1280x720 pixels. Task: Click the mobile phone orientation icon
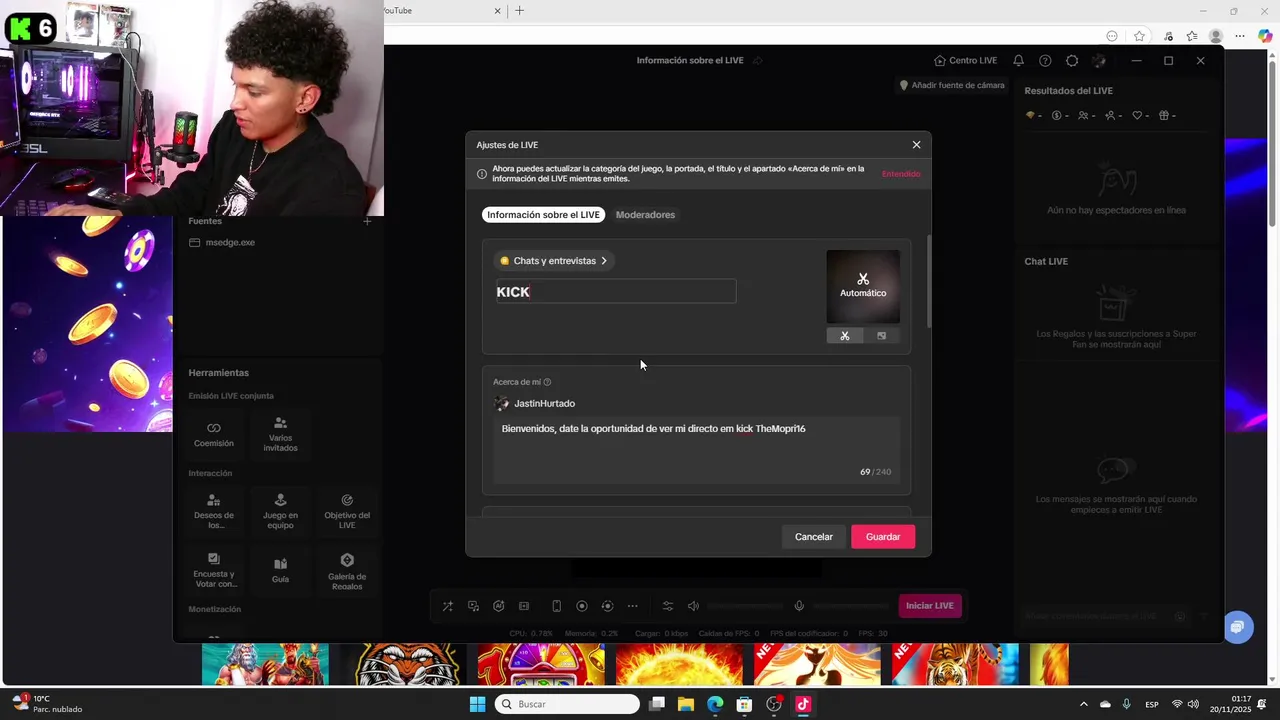[557, 606]
